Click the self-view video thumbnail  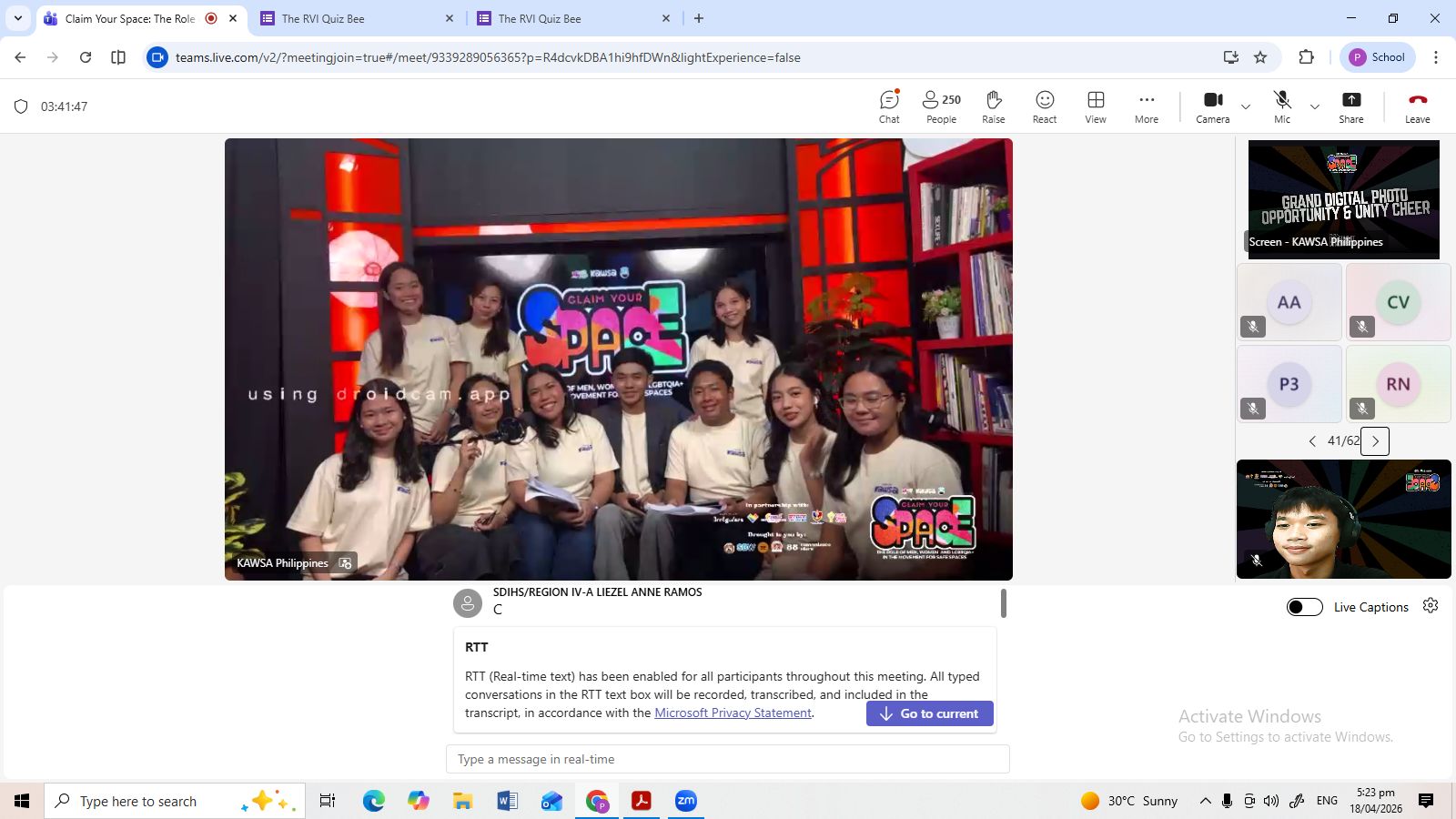1343,519
